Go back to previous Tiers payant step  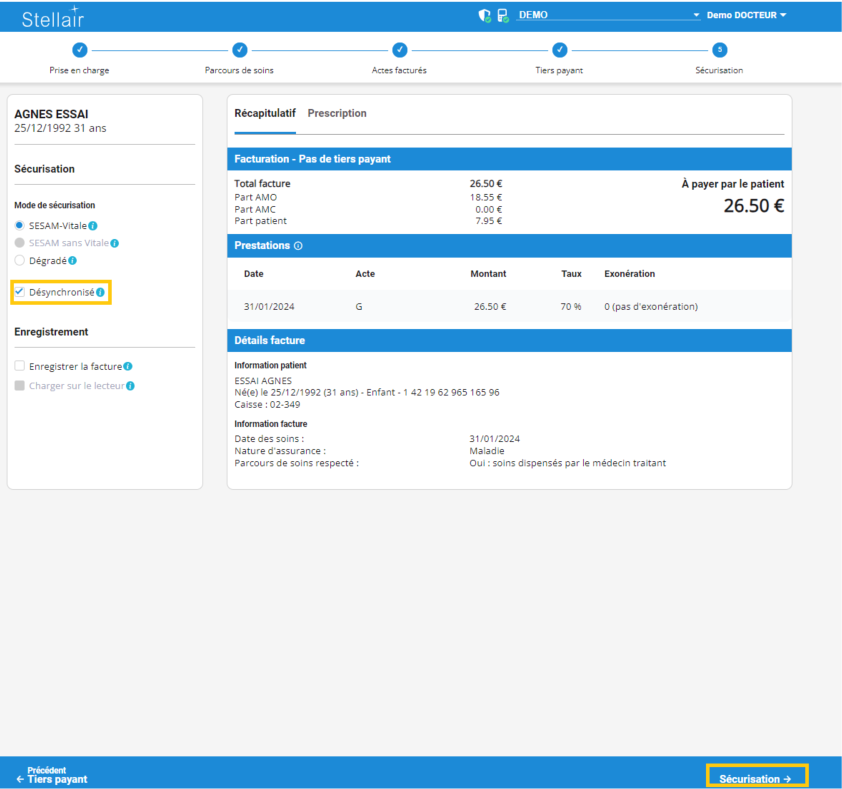click(52, 775)
